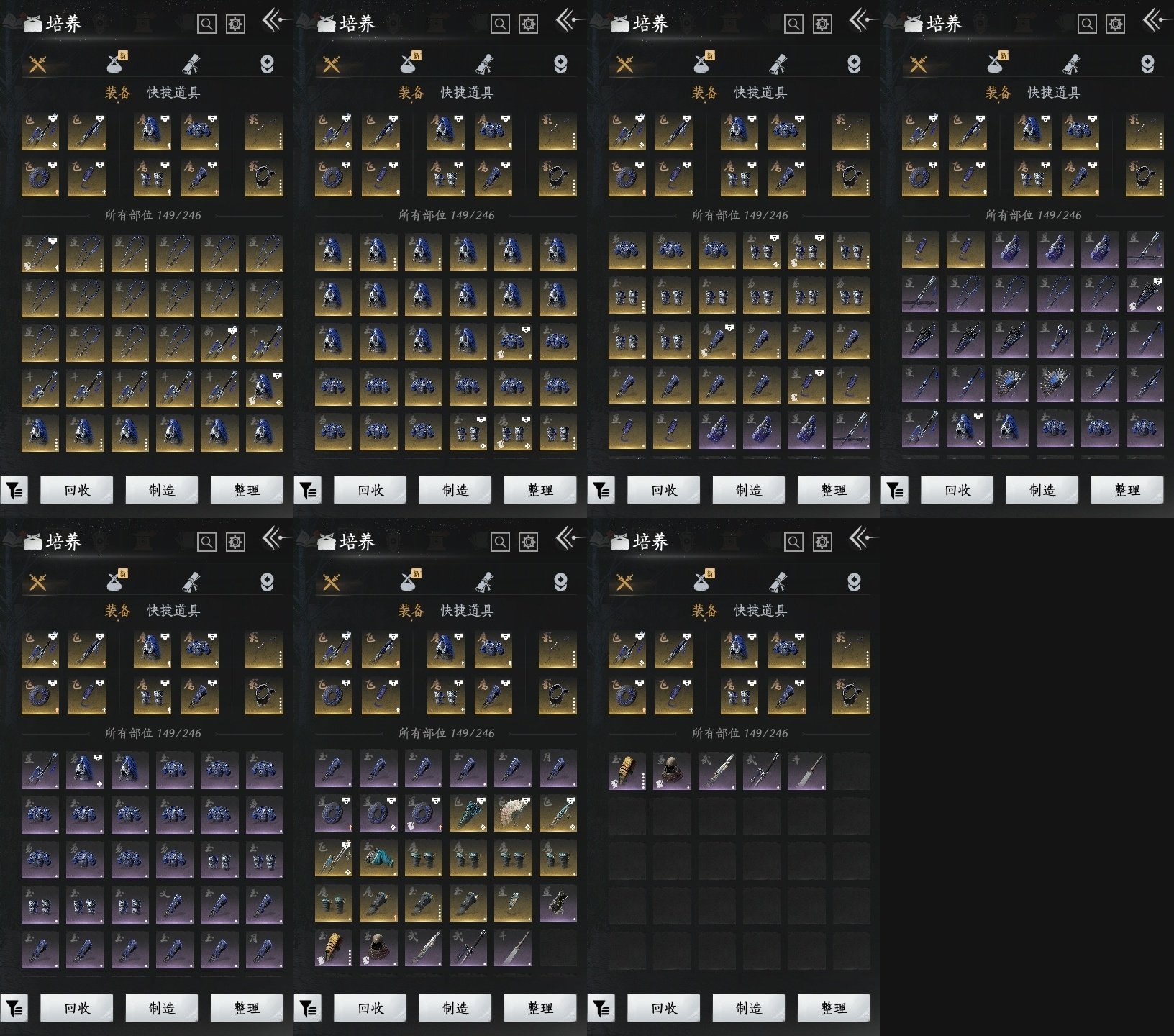
Task: Click the teal folded fan weapon item
Action: (x=468, y=813)
